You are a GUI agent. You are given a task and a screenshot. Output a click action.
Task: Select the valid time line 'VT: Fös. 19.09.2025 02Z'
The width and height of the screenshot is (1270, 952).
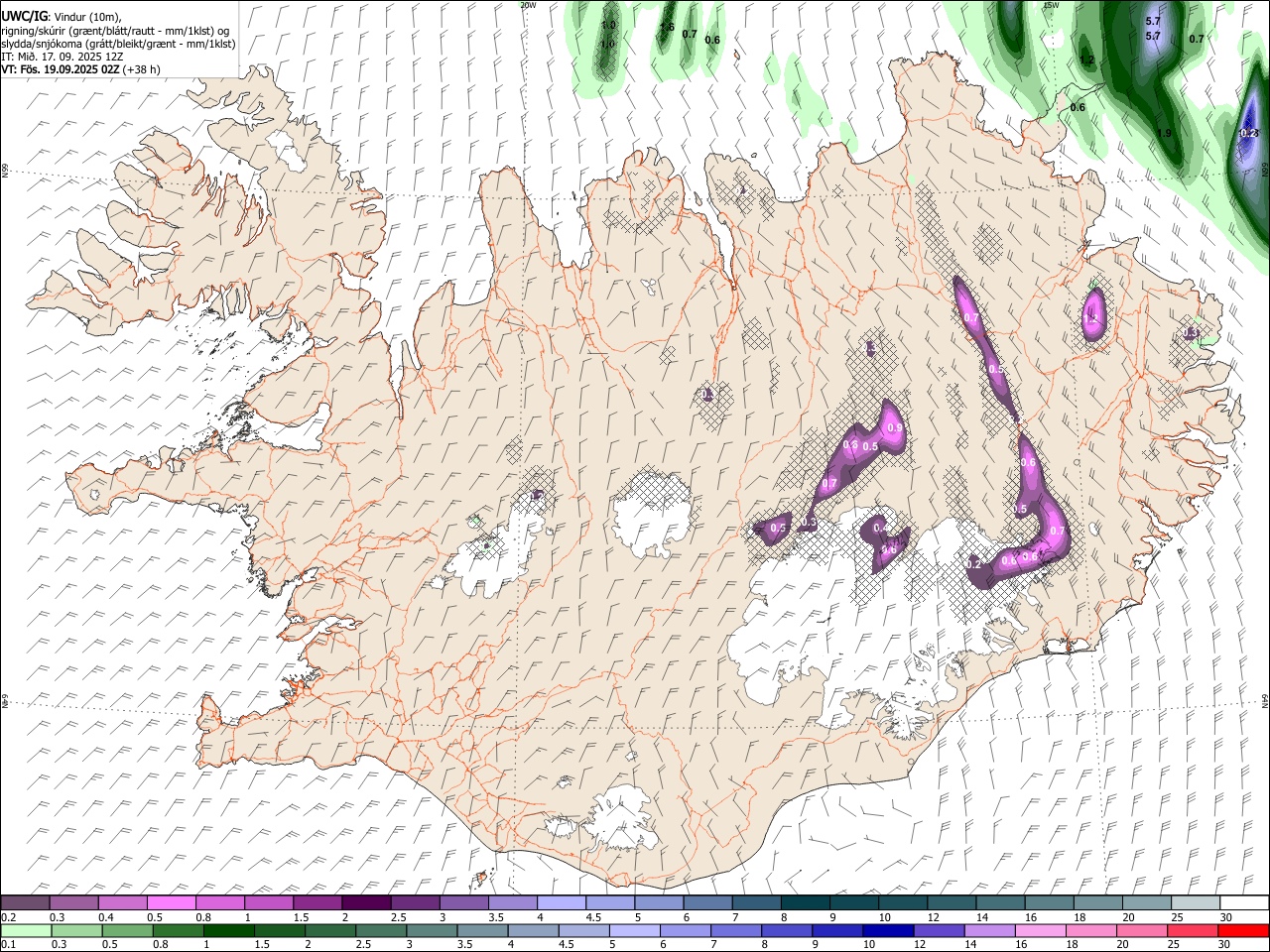tap(61, 69)
